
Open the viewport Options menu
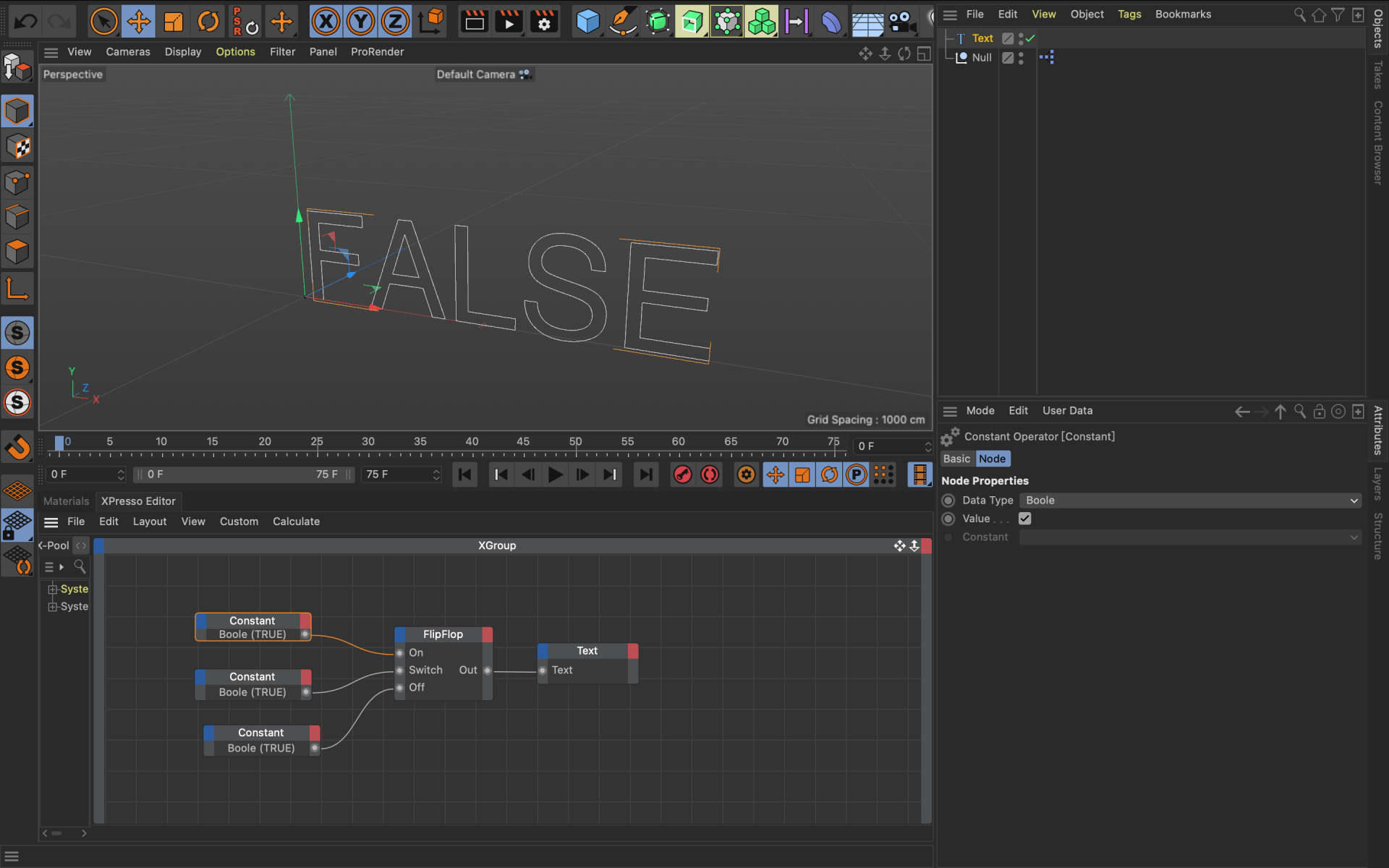[x=235, y=51]
